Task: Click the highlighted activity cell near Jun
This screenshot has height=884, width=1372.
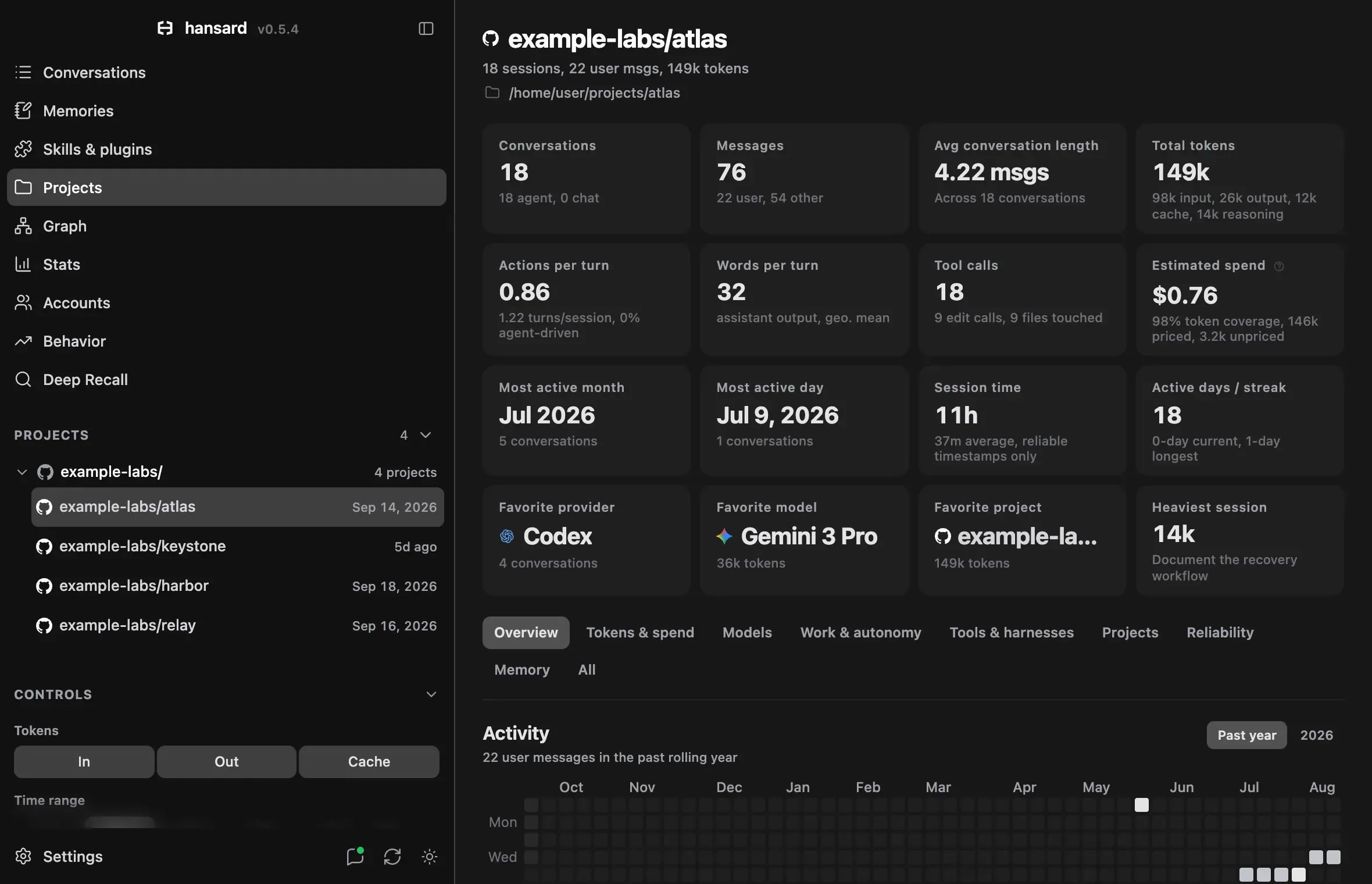Action: coord(1142,805)
